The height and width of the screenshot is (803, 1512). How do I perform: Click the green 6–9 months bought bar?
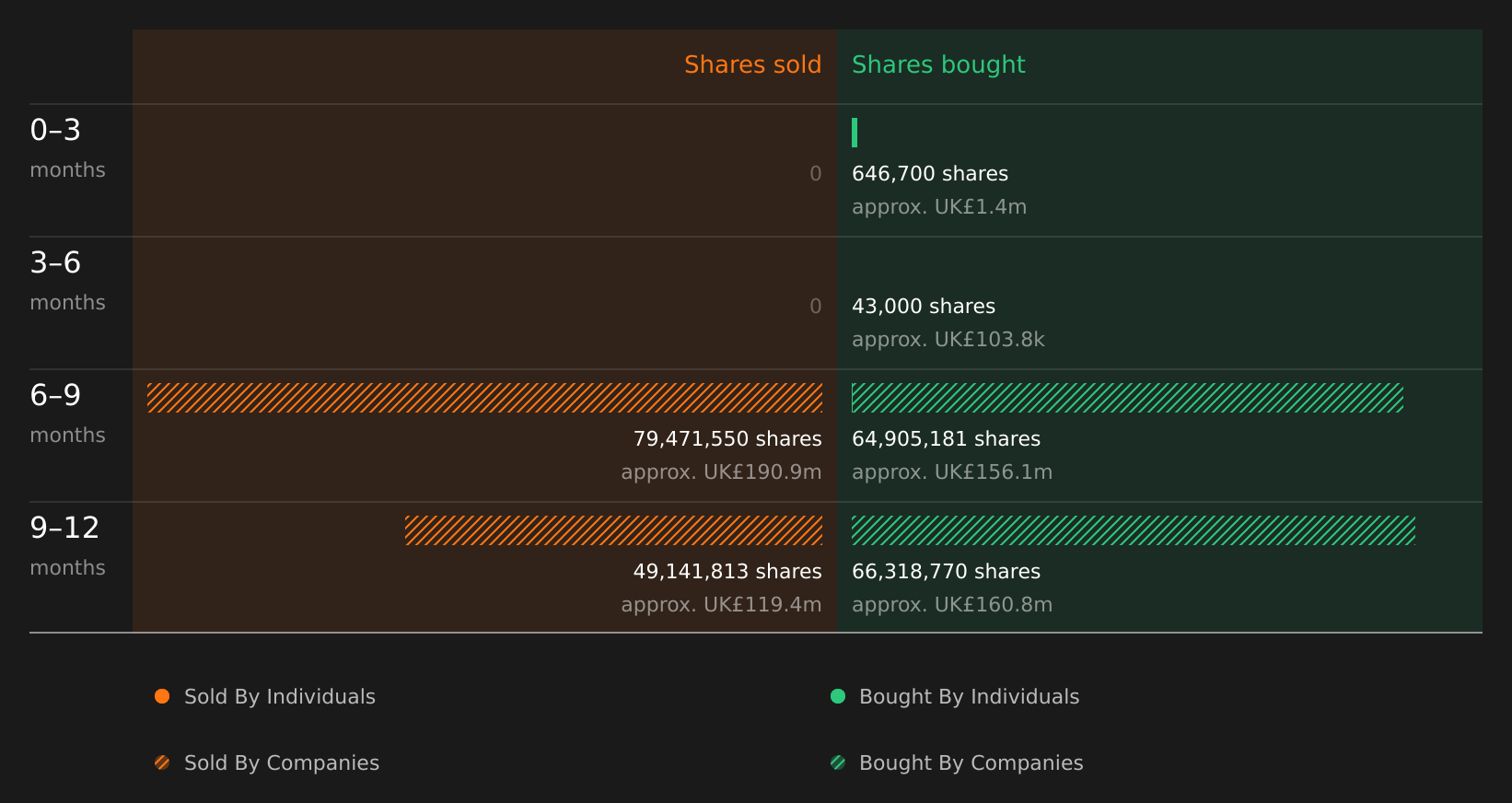[1127, 398]
